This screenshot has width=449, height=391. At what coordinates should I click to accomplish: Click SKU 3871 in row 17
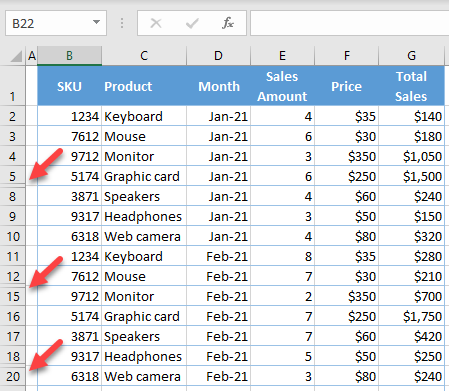69,336
